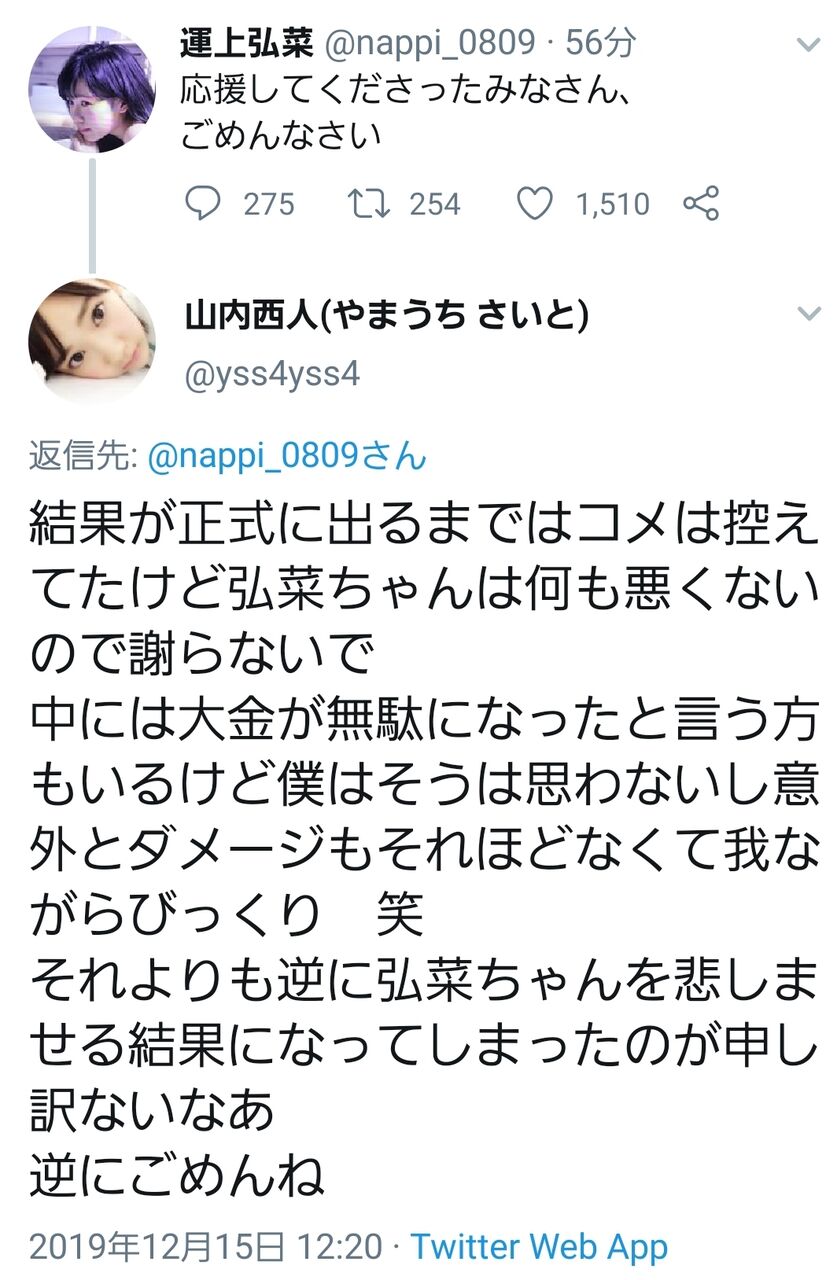The image size is (837, 1280).
Task: Expand the chevron menu on first tweet
Action: click(x=807, y=45)
